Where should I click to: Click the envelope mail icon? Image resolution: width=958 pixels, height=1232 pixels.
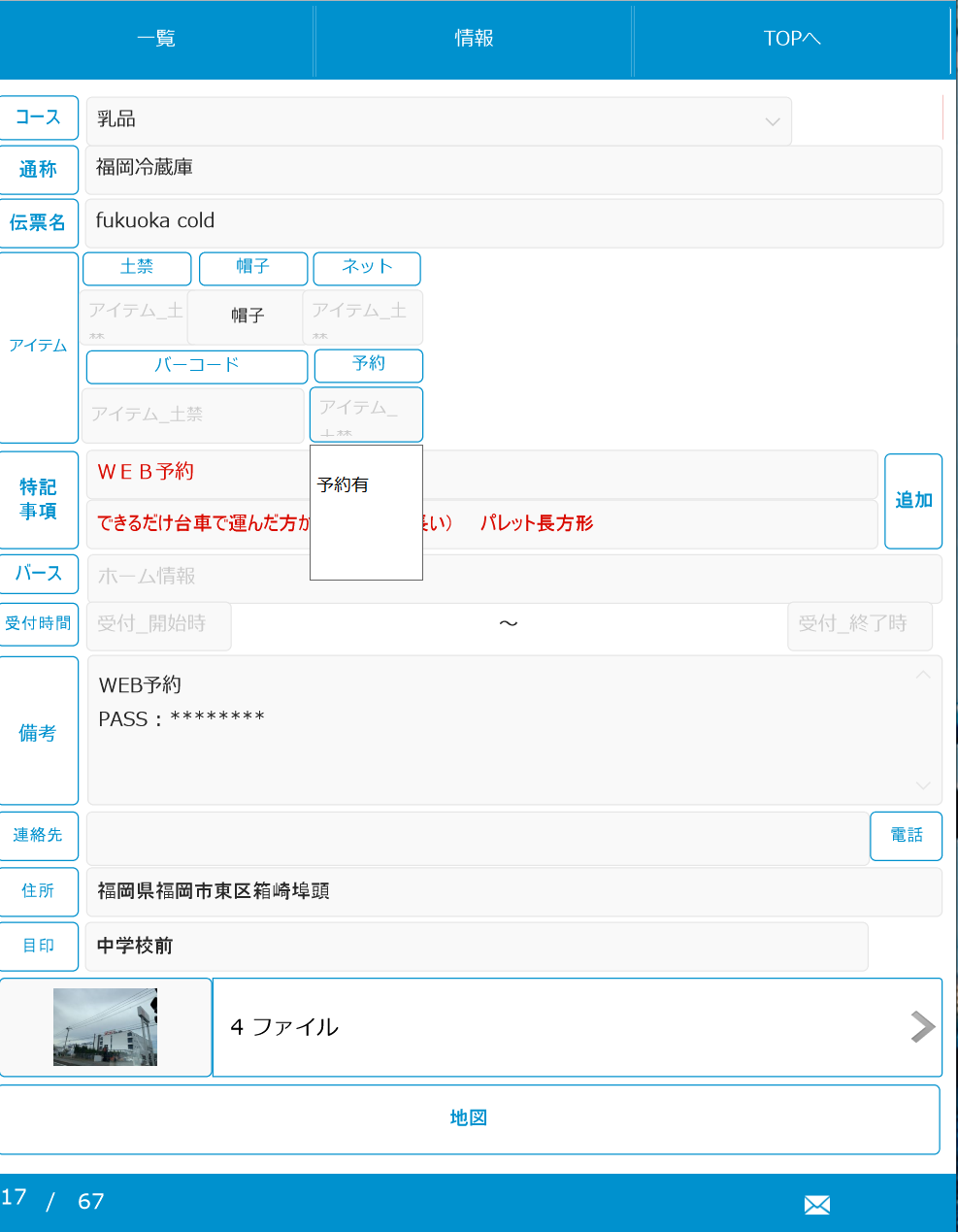[x=817, y=1205]
